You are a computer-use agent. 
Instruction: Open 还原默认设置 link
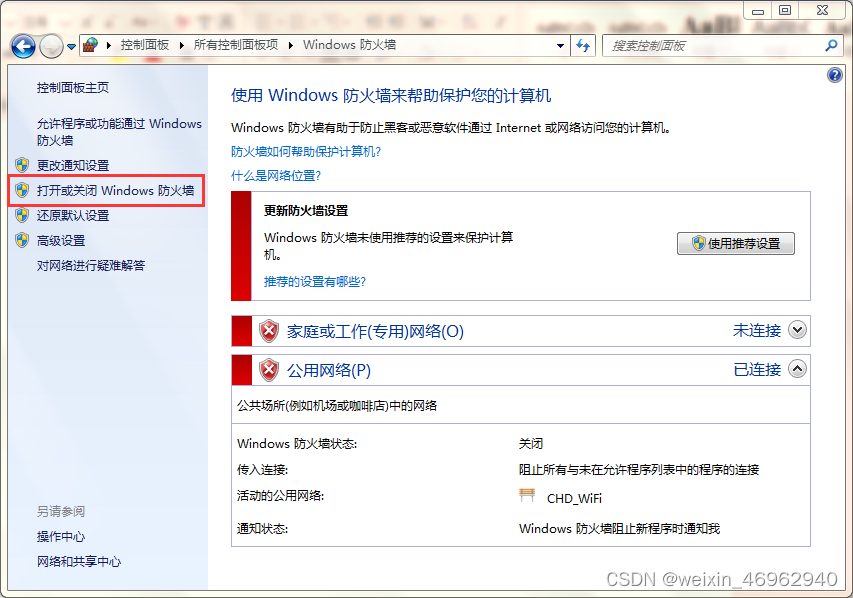[x=73, y=215]
